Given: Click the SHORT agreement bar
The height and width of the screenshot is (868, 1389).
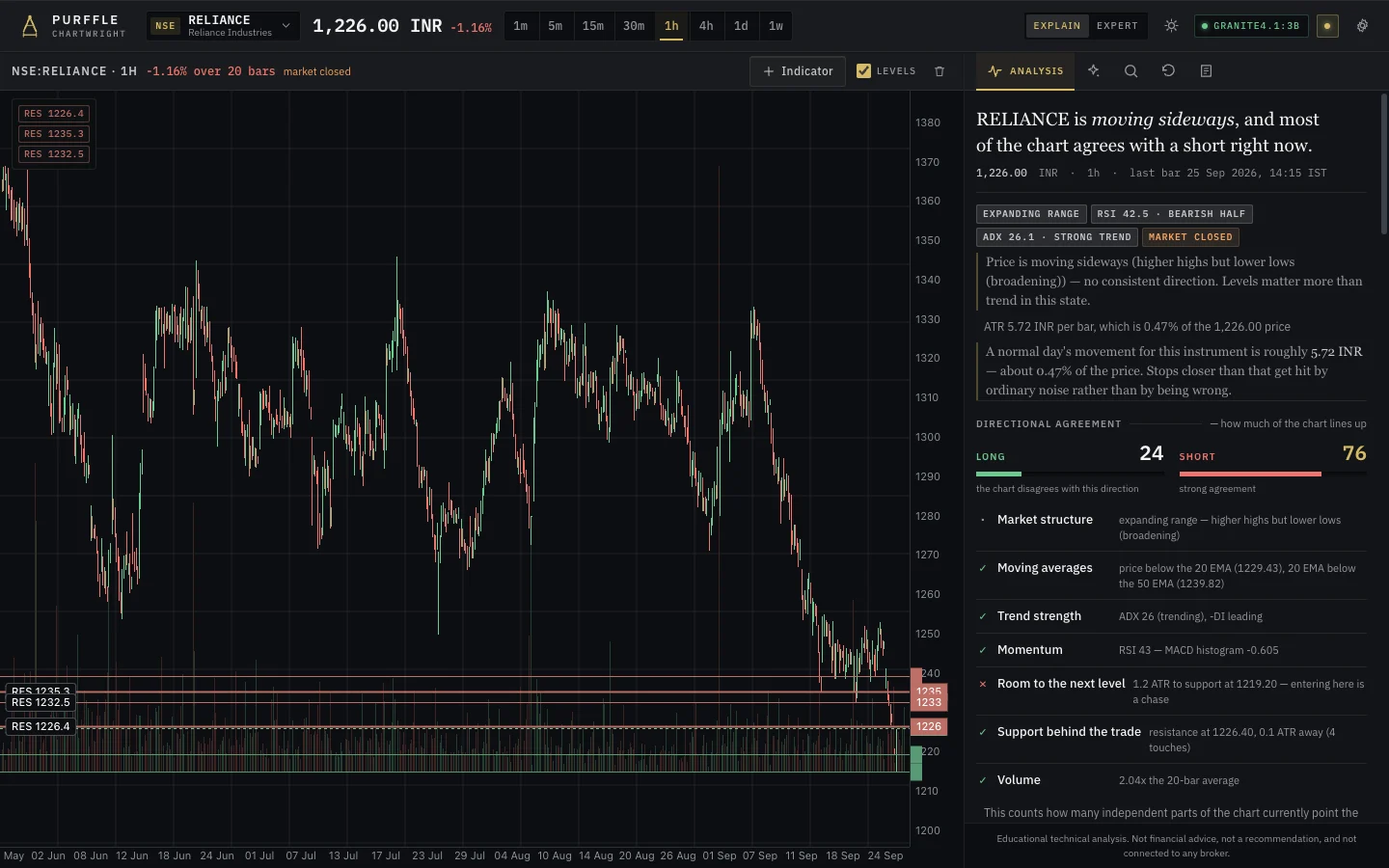Looking at the screenshot, I should [1273, 474].
